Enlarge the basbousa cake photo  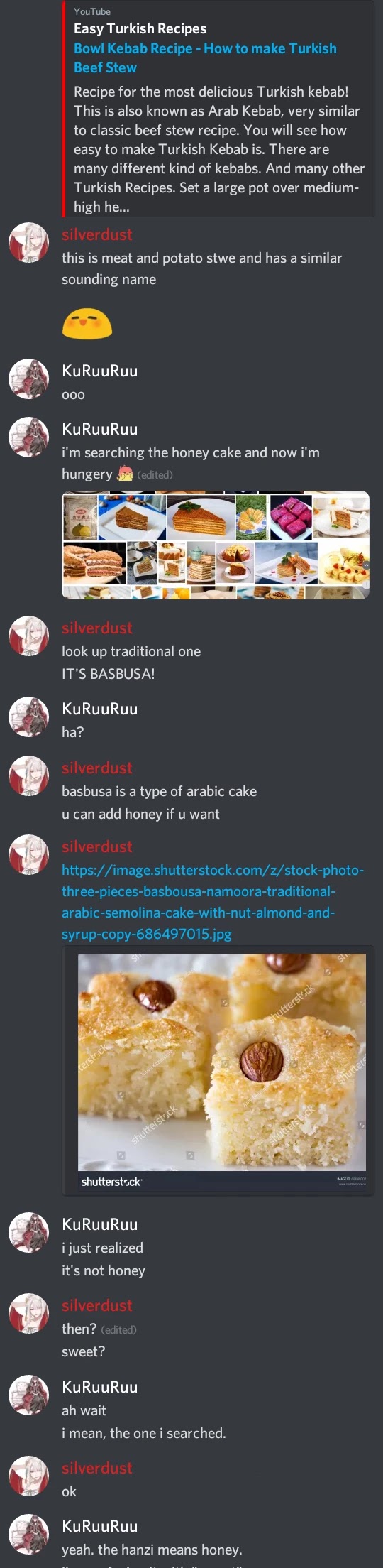pos(221,1062)
